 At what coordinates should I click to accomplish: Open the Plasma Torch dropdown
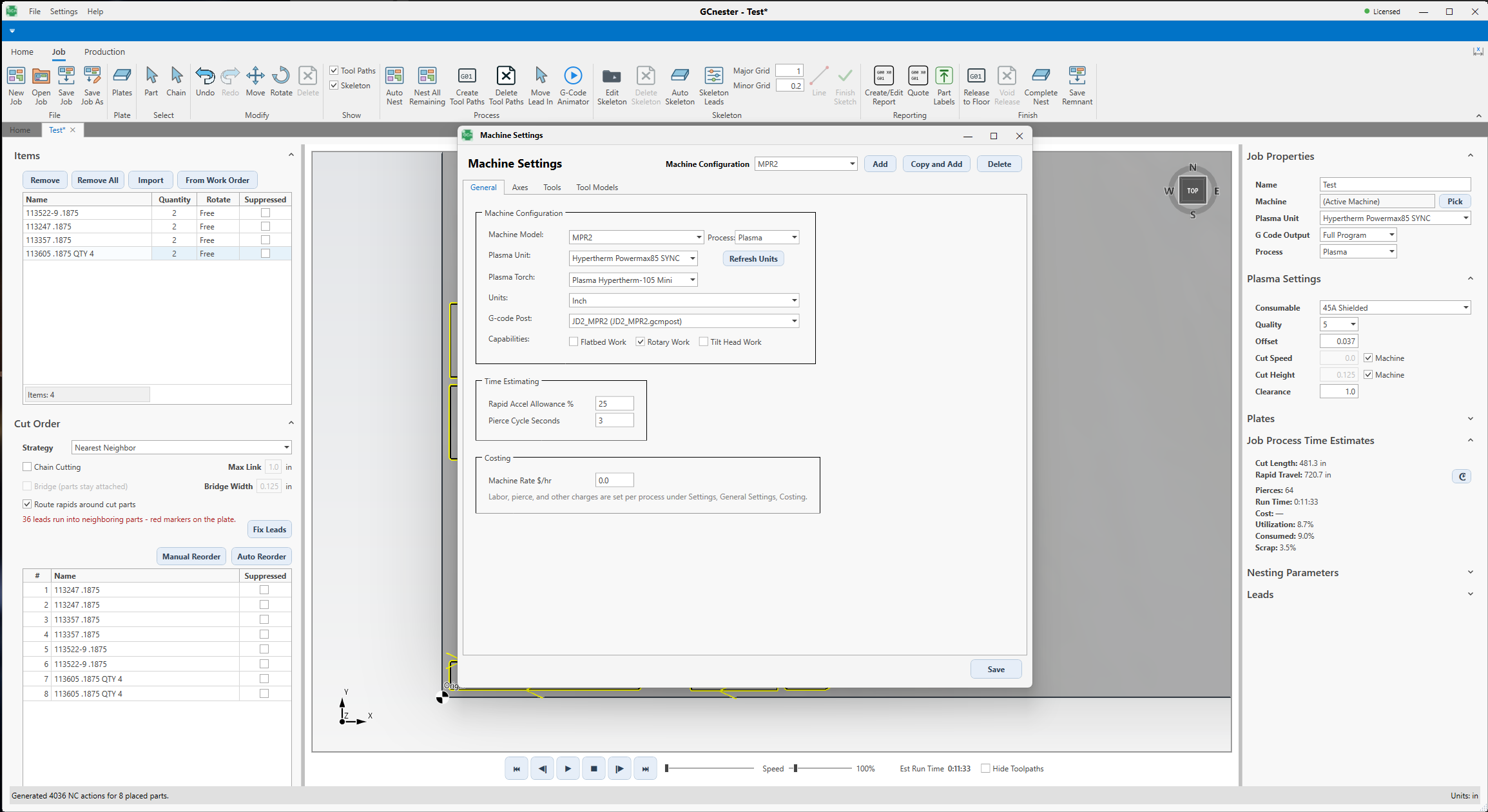(x=633, y=280)
